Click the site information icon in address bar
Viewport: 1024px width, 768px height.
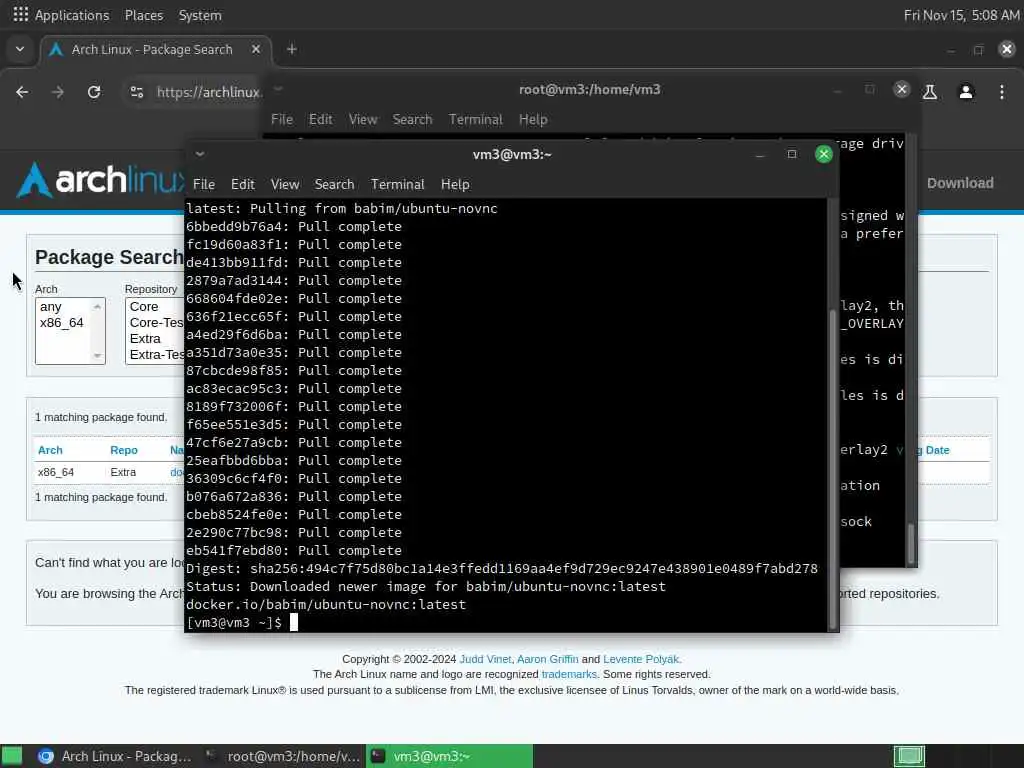tap(136, 92)
